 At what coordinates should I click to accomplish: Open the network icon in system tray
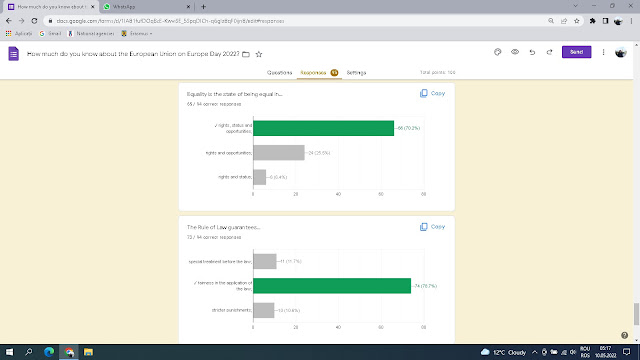tap(564, 352)
